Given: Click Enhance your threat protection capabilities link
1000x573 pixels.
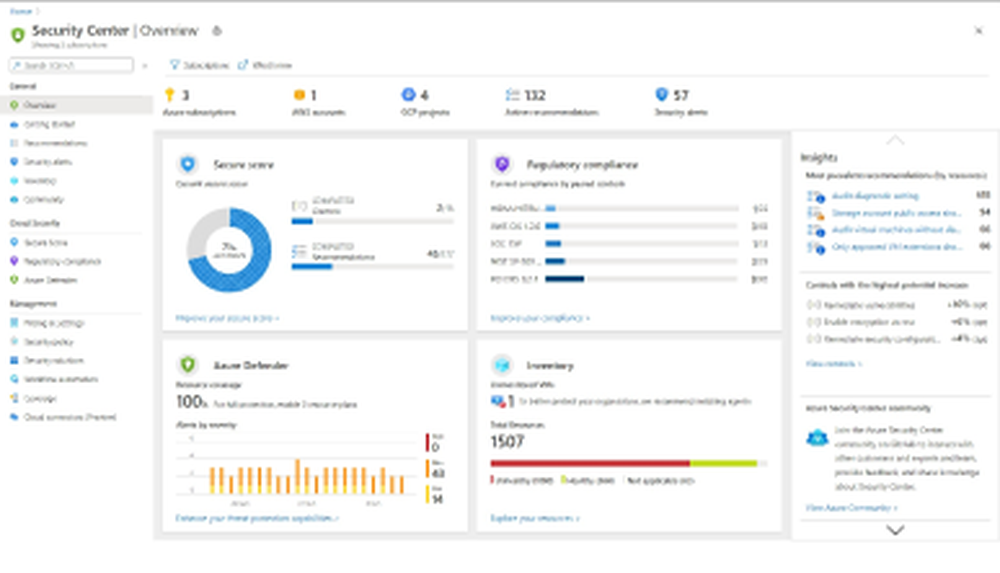Looking at the screenshot, I should pyautogui.click(x=257, y=518).
